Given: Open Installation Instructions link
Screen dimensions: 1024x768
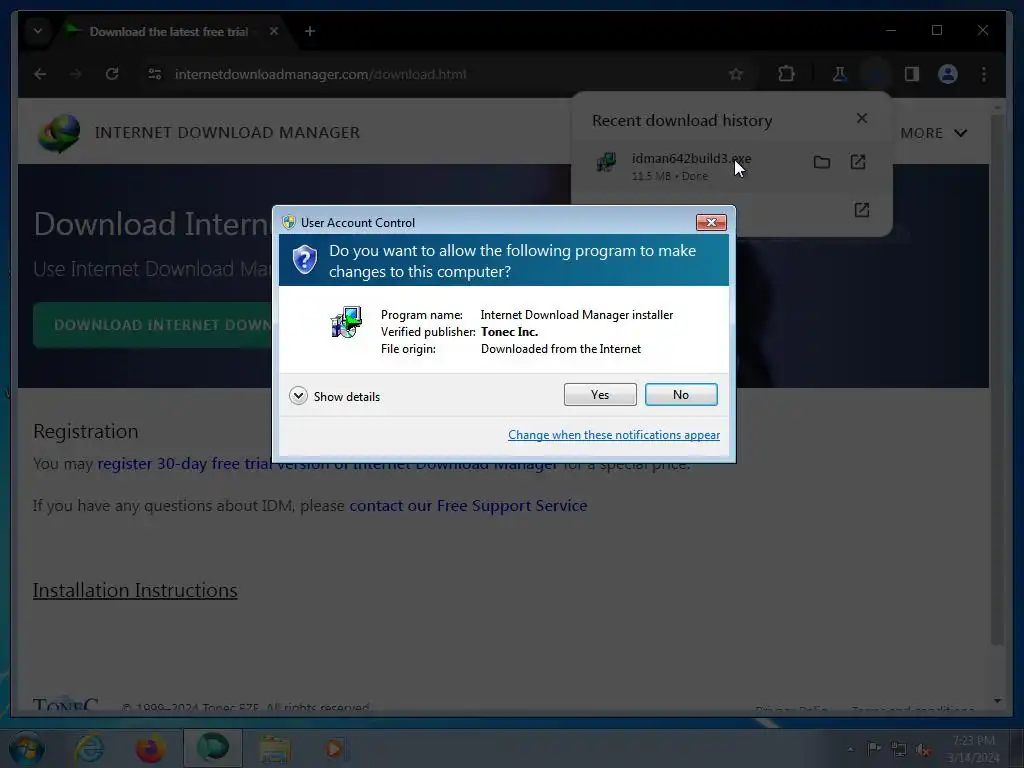Looking at the screenshot, I should tap(135, 590).
